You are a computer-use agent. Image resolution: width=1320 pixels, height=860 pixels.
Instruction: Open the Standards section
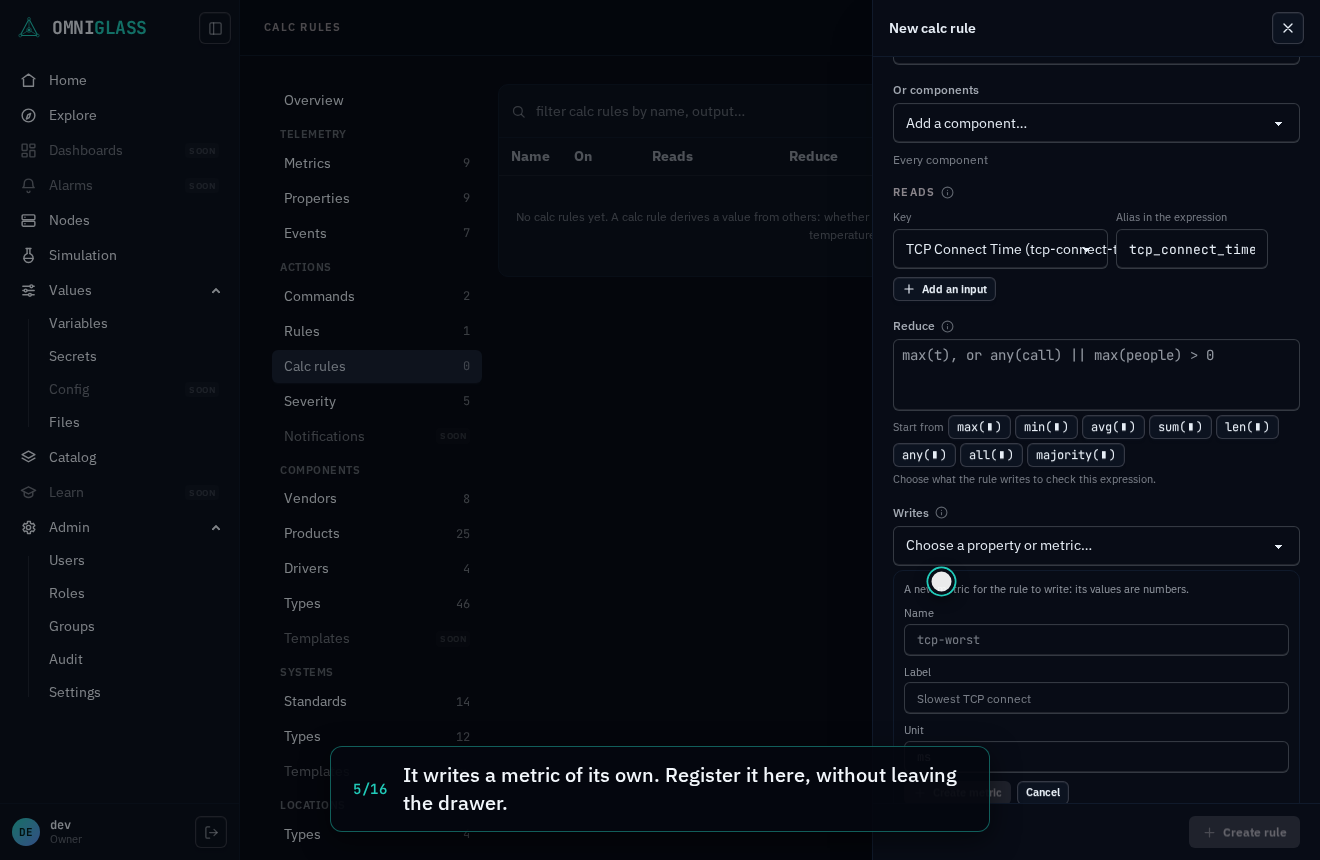(x=377, y=701)
